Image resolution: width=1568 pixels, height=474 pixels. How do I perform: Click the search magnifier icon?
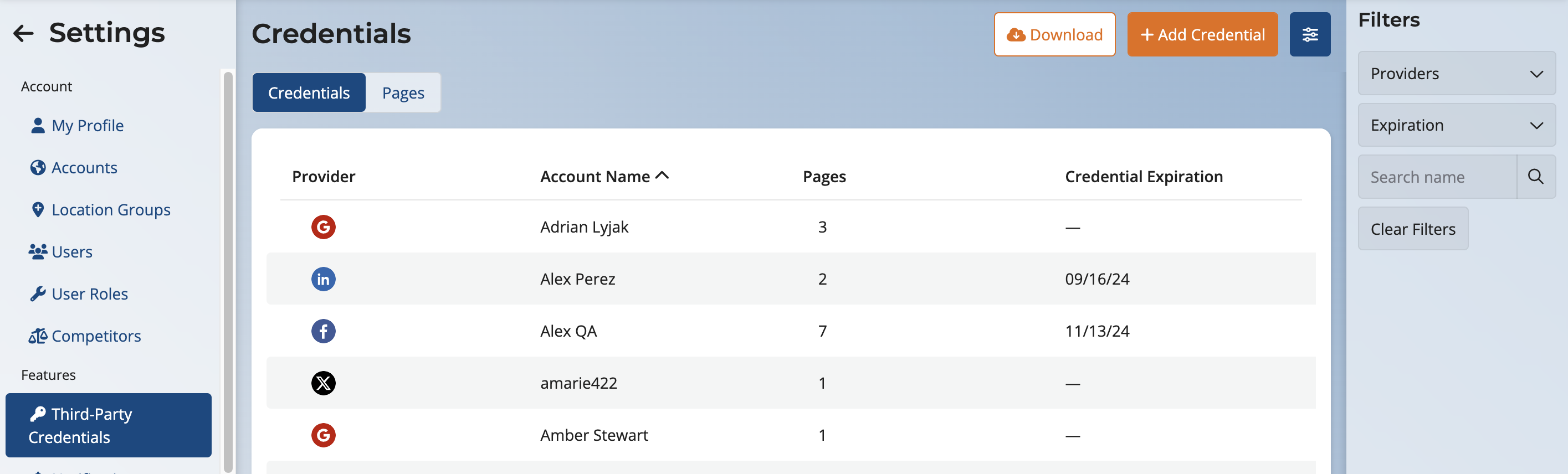click(x=1535, y=177)
